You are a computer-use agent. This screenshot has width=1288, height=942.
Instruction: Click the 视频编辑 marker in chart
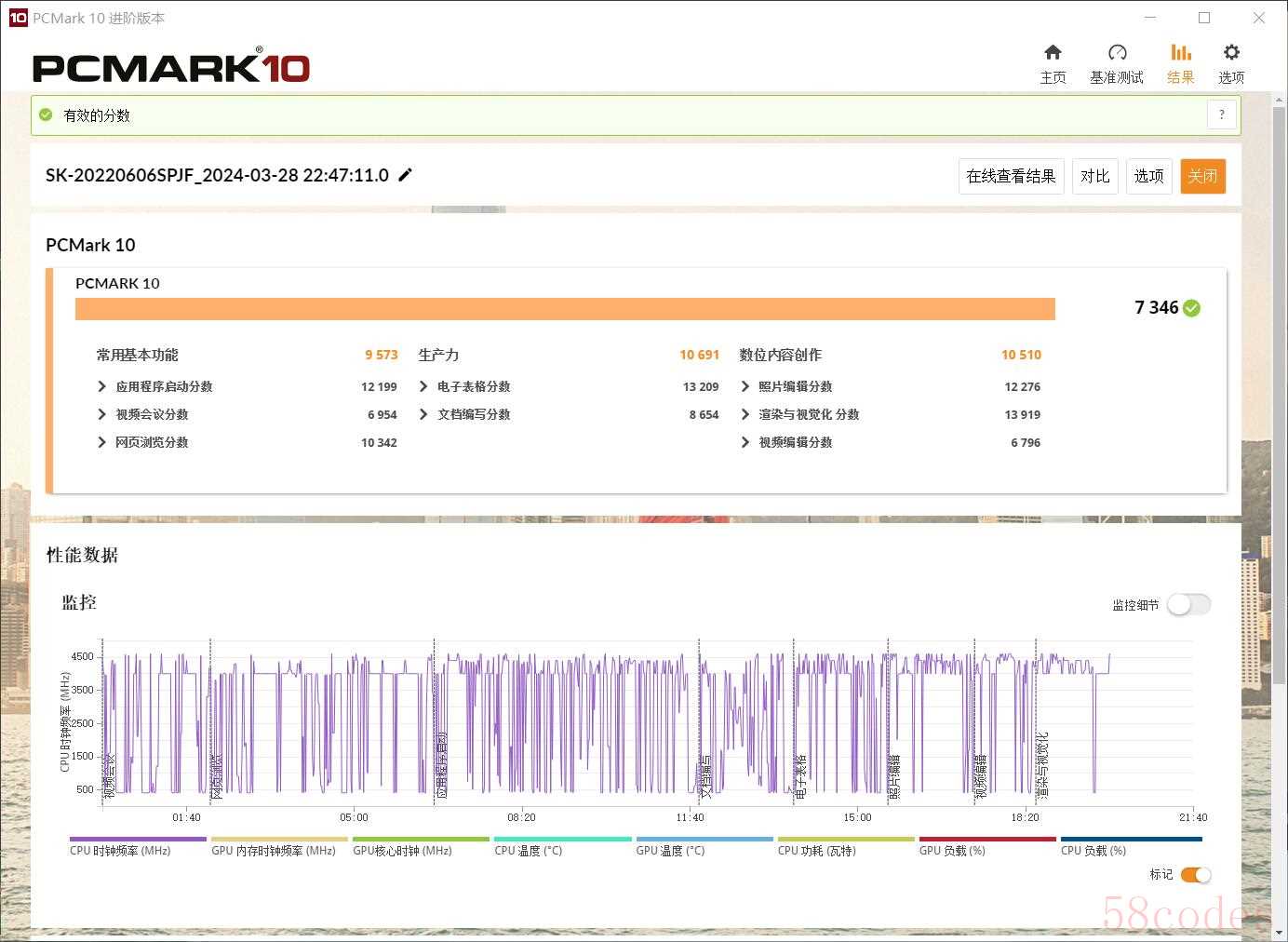981,776
